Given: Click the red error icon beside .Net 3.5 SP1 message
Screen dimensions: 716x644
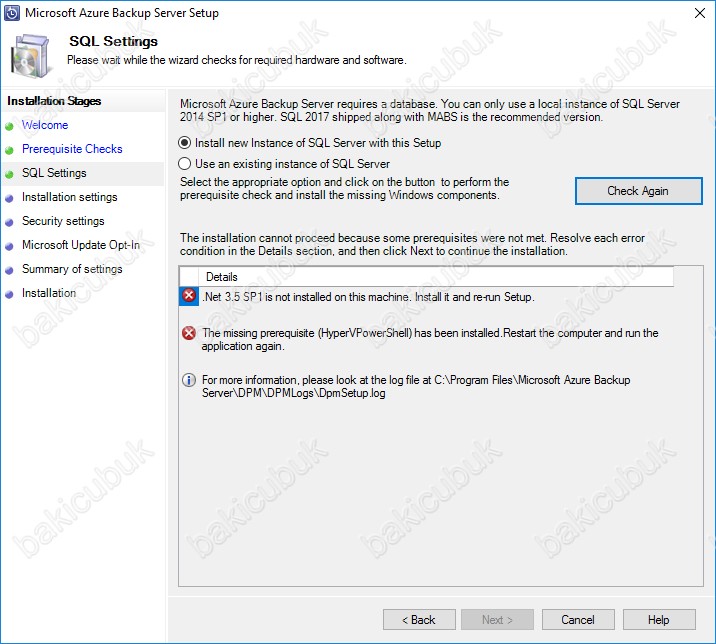Looking at the screenshot, I should point(189,296).
